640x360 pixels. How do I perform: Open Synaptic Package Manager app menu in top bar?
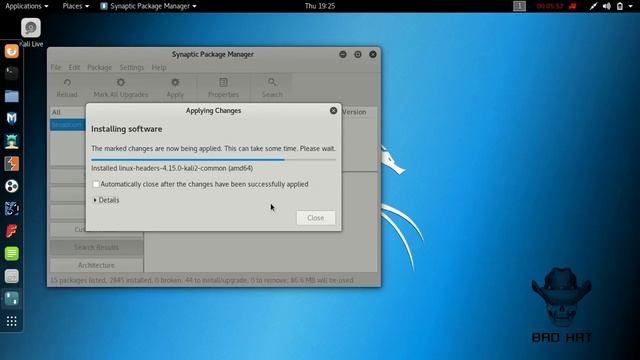[x=149, y=6]
